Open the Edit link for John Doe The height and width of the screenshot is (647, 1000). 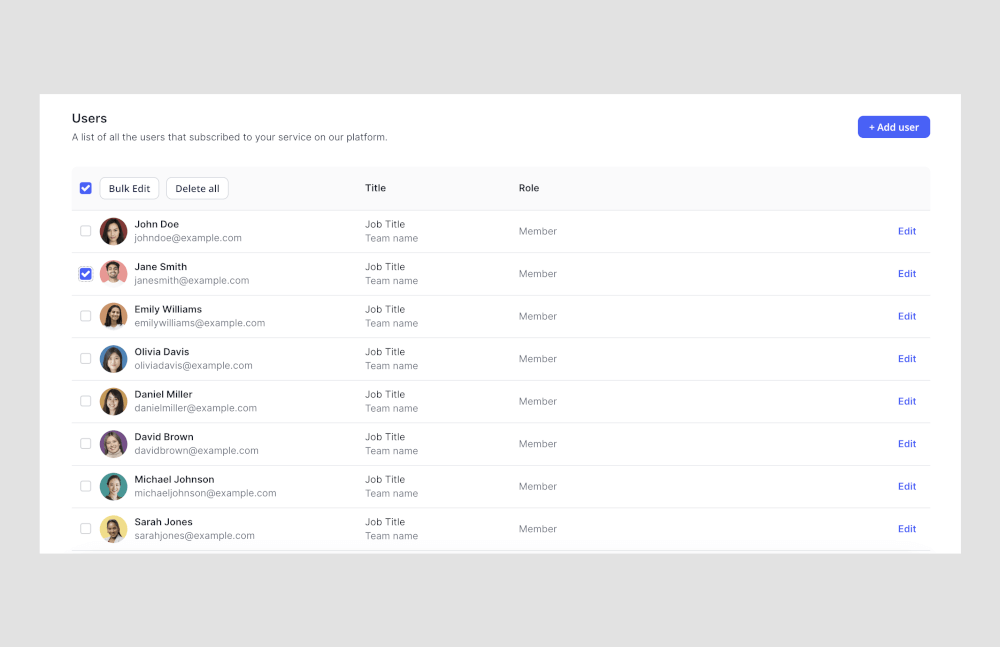(x=907, y=231)
